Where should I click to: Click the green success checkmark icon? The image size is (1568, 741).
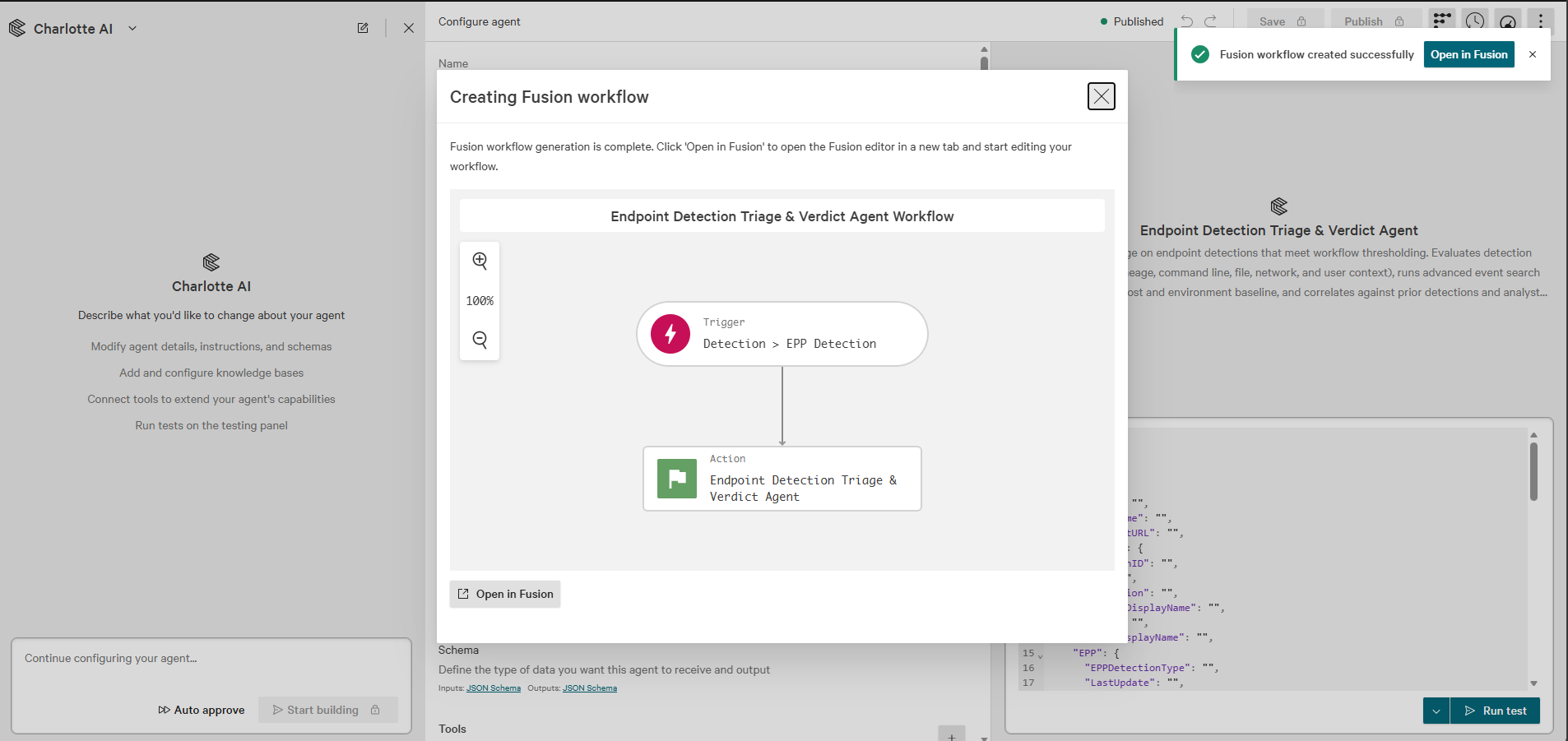pos(1200,54)
